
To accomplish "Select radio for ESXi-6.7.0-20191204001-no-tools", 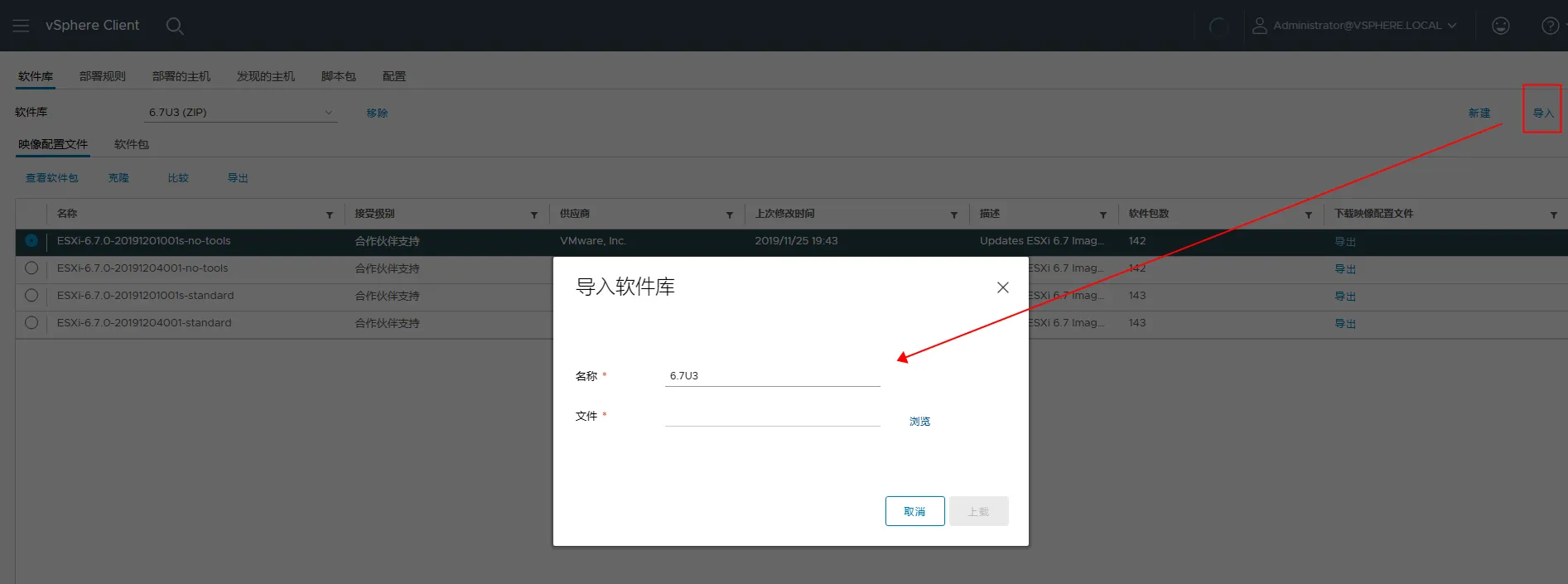I will pyautogui.click(x=31, y=268).
